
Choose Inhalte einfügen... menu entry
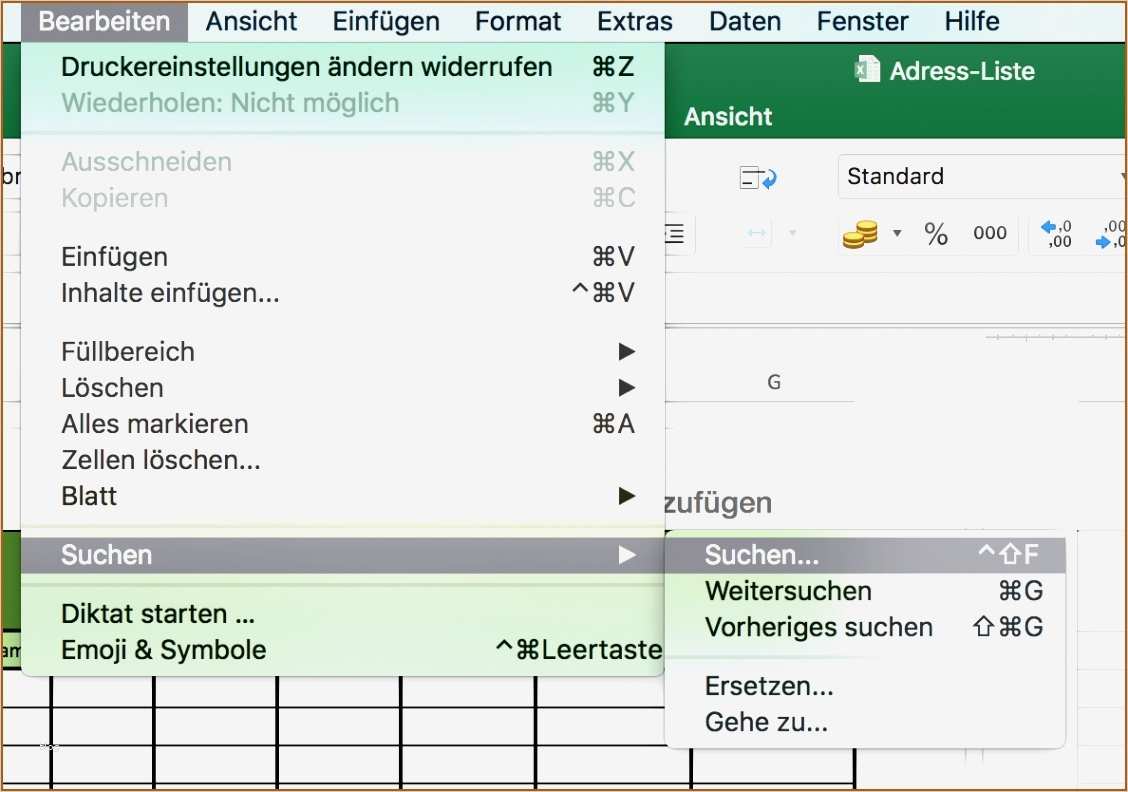pyautogui.click(x=342, y=293)
